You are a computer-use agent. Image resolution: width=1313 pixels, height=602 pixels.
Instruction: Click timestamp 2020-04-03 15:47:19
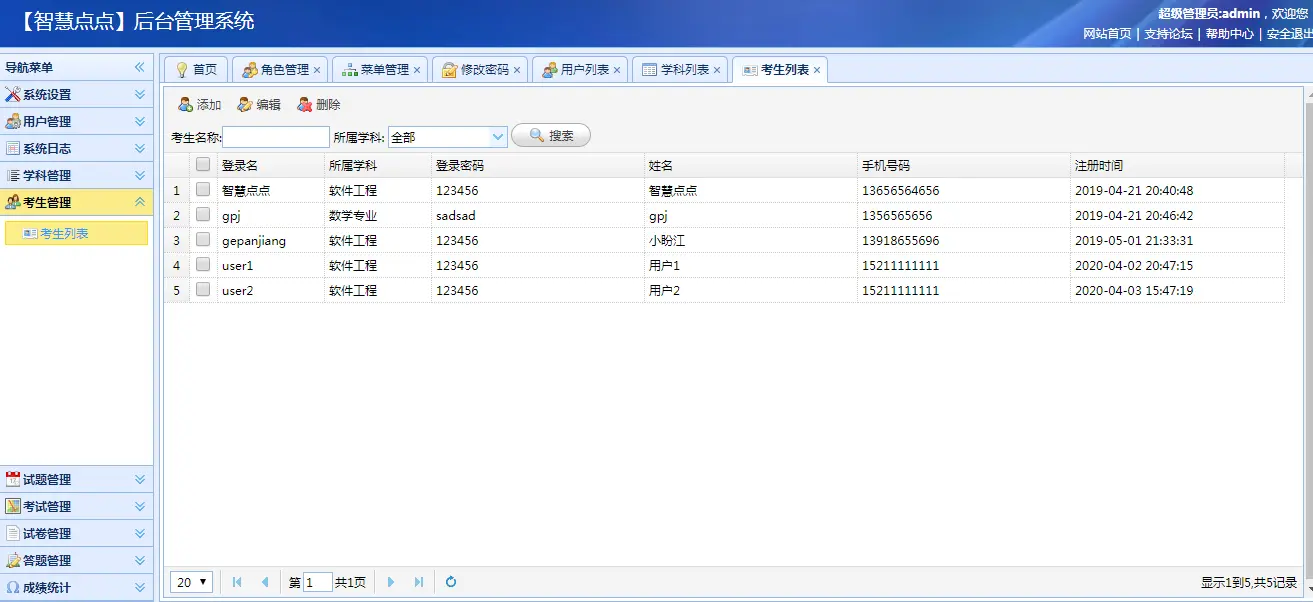point(1134,290)
